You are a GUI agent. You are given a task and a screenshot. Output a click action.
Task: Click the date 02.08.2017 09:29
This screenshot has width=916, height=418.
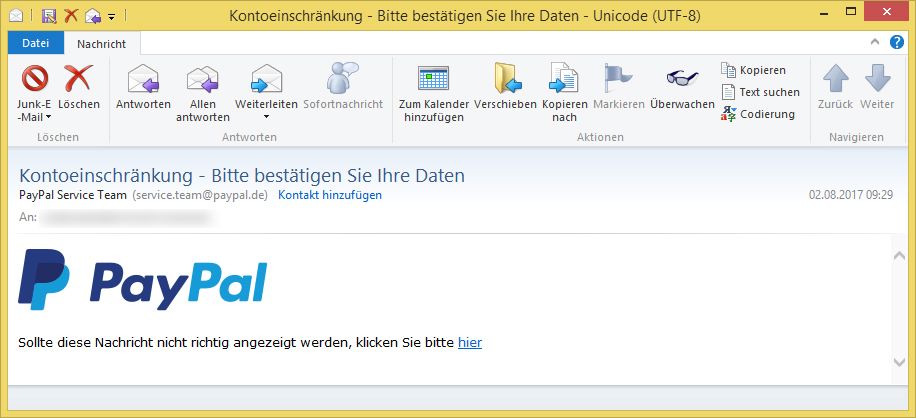pyautogui.click(x=851, y=195)
